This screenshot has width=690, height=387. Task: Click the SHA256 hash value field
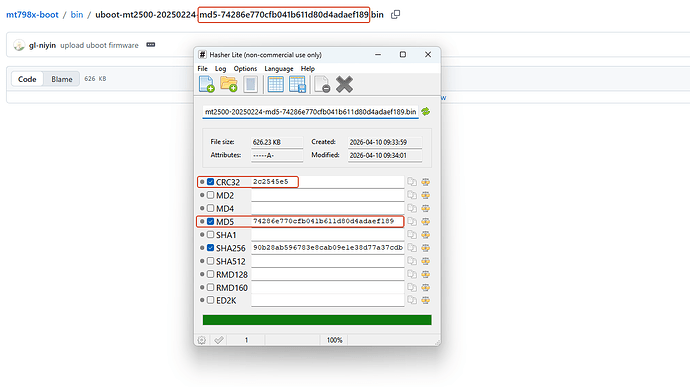[327, 248]
